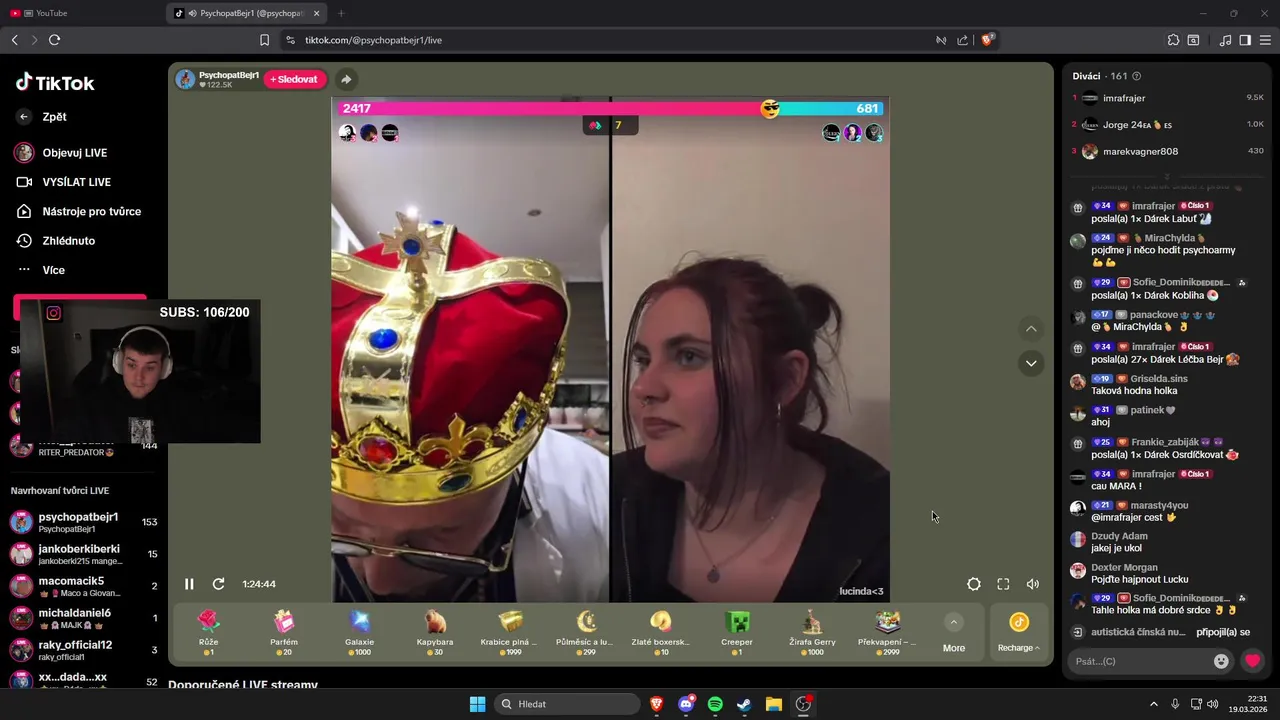Screen dimensions: 1280x720
Task: Open browser extensions puzzle icon
Action: point(1173,40)
